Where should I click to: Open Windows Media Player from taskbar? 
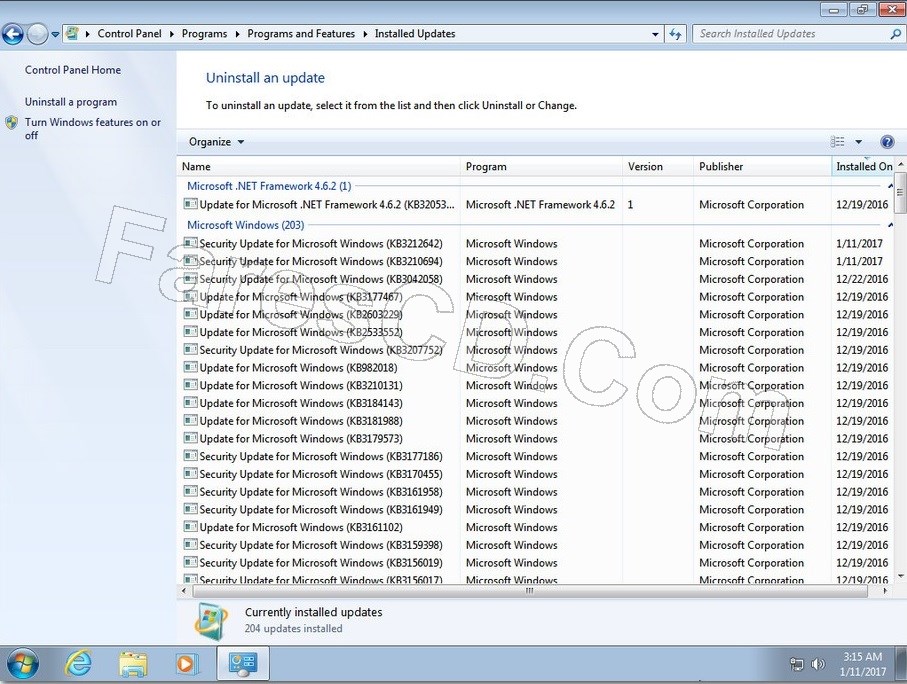point(187,664)
